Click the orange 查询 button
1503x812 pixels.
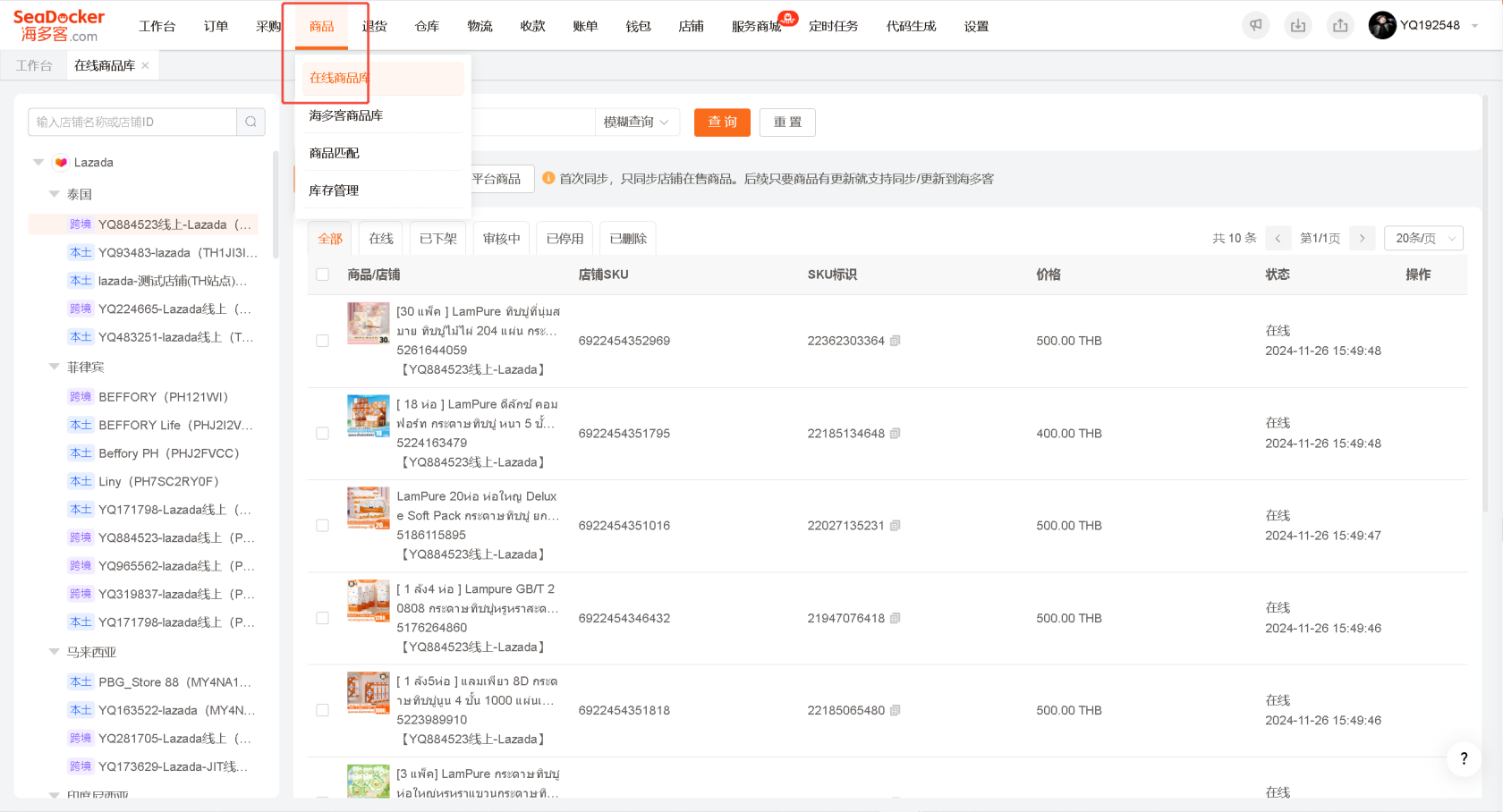(x=722, y=122)
